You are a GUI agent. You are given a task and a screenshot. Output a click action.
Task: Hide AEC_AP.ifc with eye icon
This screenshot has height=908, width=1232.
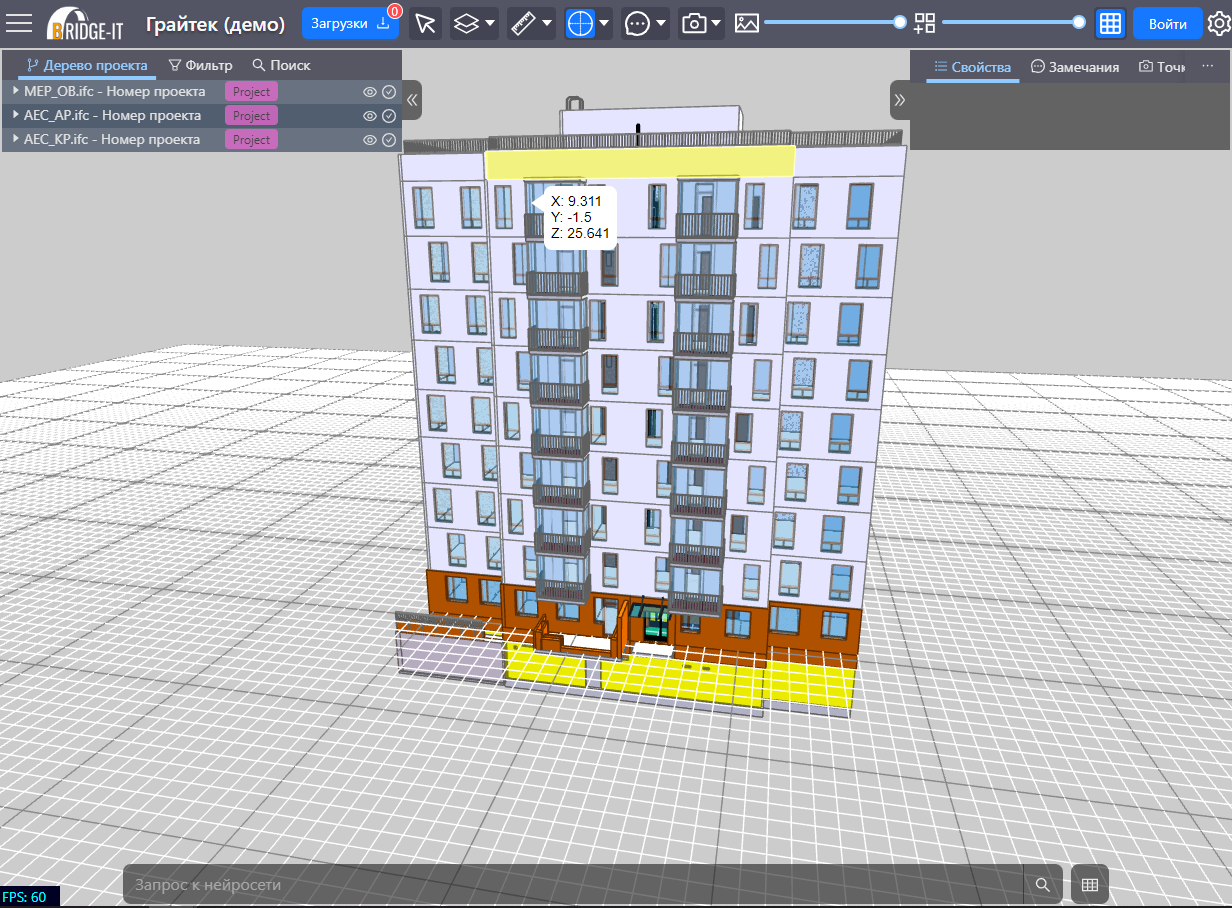pos(370,116)
